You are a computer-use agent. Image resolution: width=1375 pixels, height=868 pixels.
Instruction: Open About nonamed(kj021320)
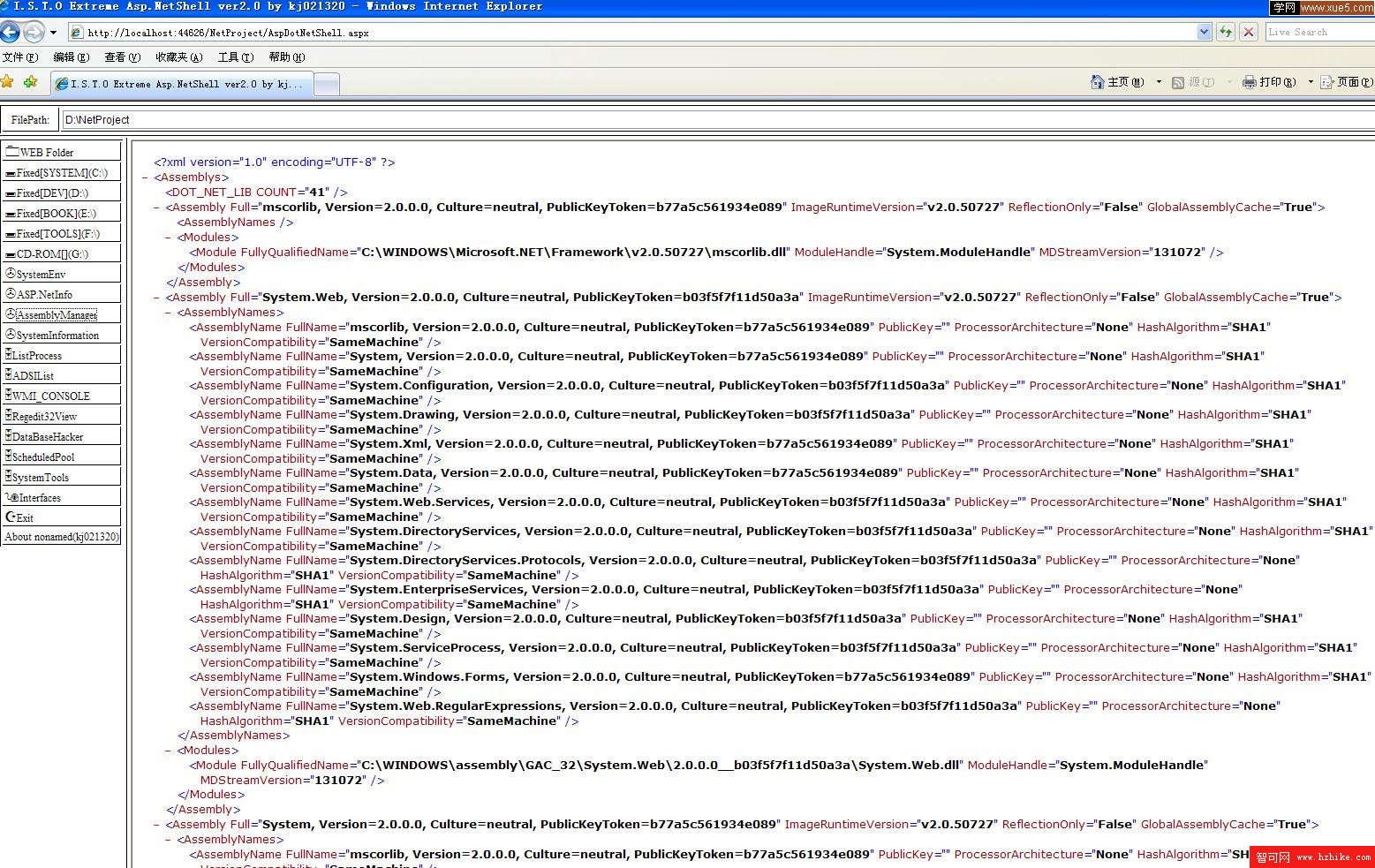[62, 537]
